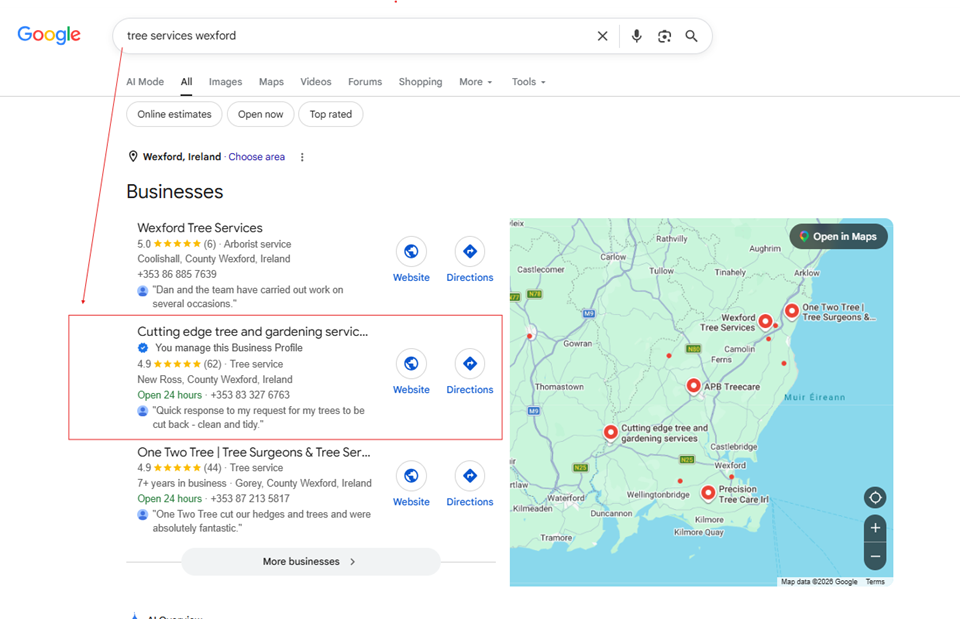Switch to the Maps tab
Screen dimensions: 960x619
tap(271, 82)
